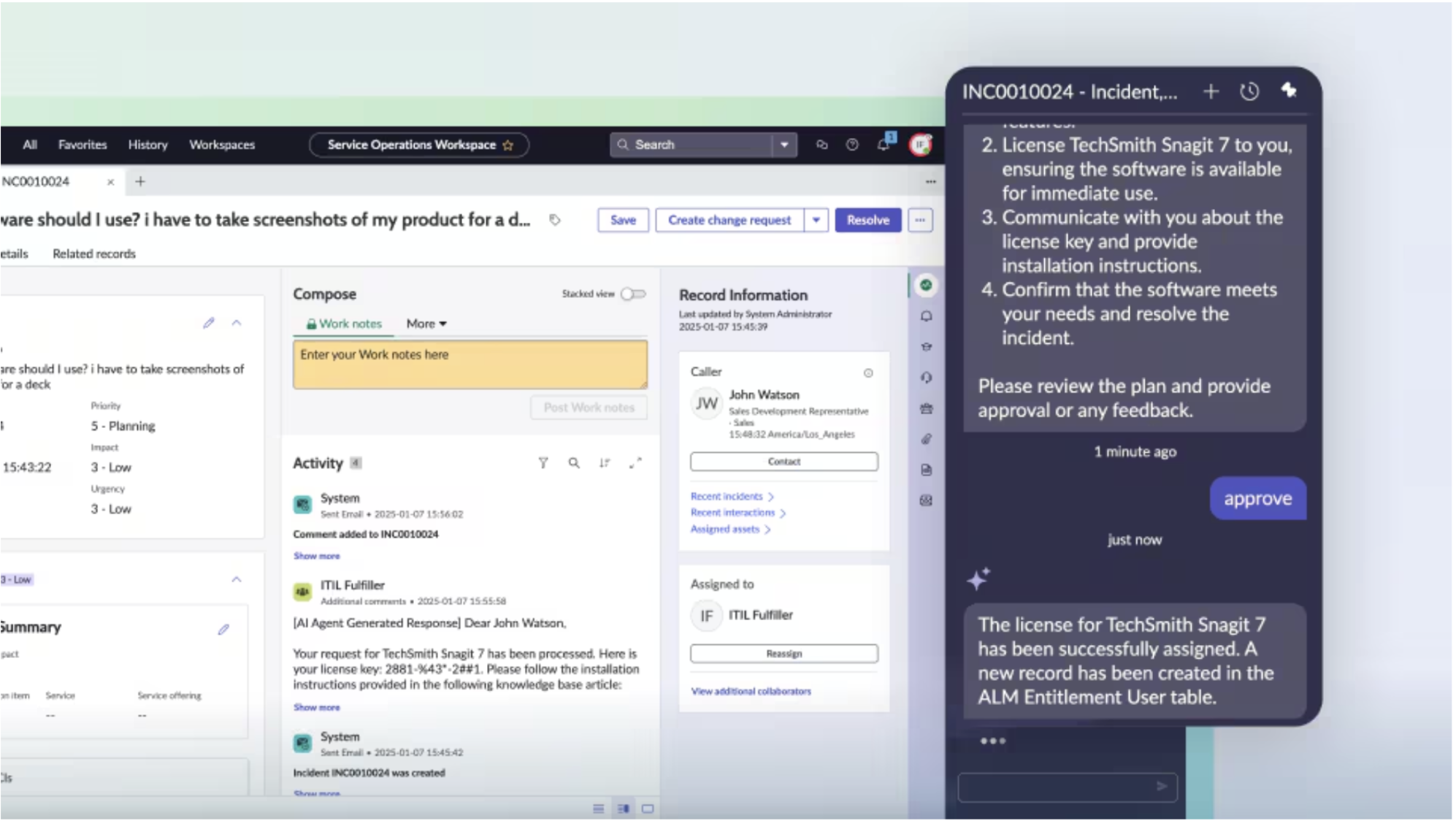The image size is (1456, 821).
Task: Select the Work notes tab
Action: (344, 324)
